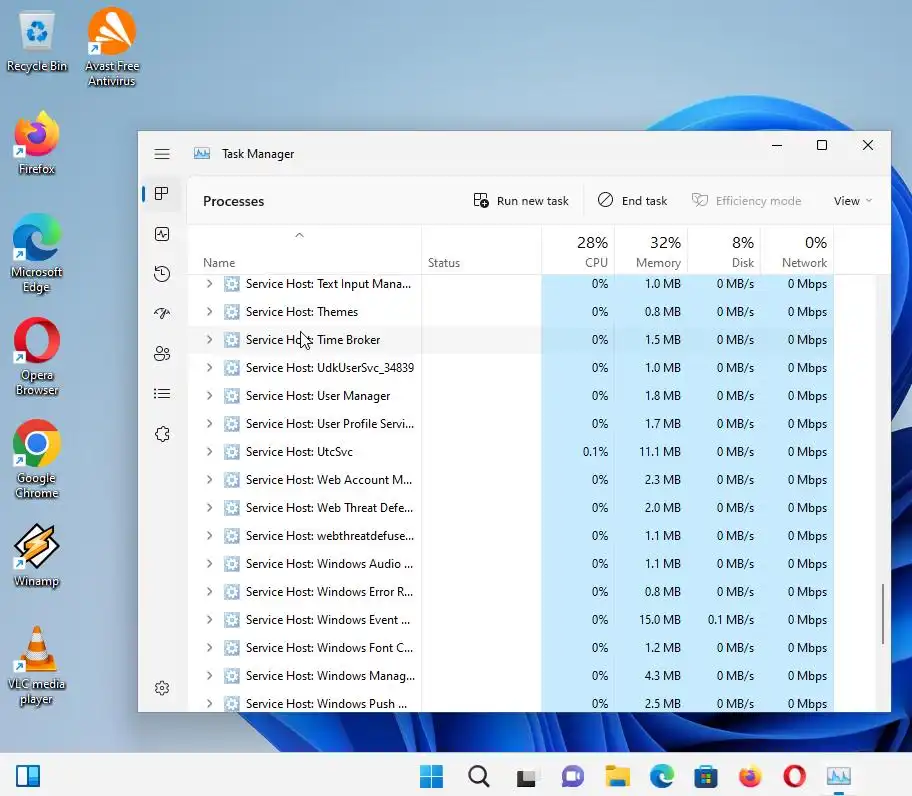Open Recycle Bin on the desktop
The height and width of the screenshot is (796, 912).
click(x=37, y=42)
